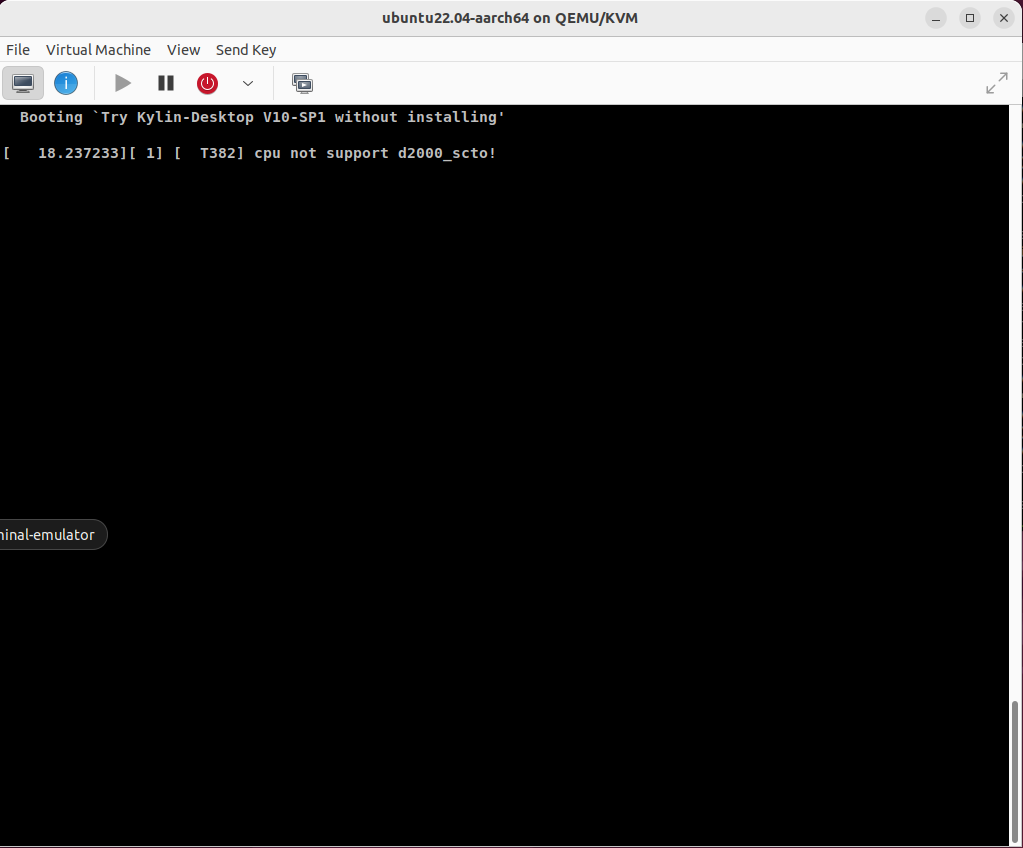Viewport: 1023px width, 848px height.
Task: Power on the virtual machine
Action: [123, 83]
